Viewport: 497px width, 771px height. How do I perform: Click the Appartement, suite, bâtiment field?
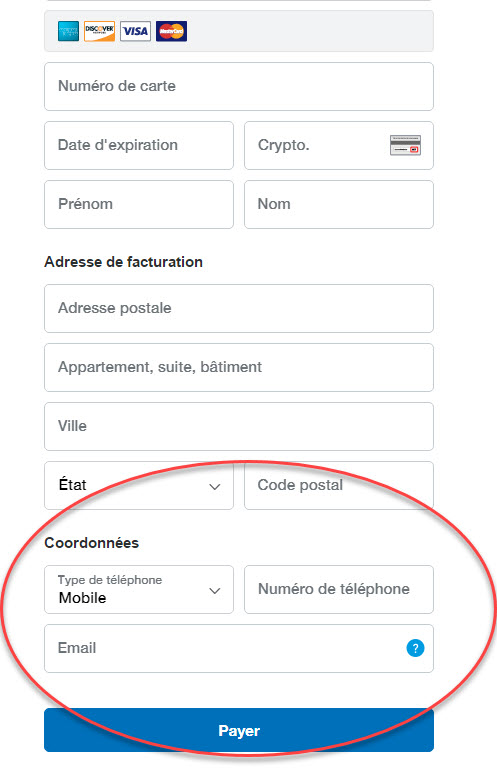(239, 367)
